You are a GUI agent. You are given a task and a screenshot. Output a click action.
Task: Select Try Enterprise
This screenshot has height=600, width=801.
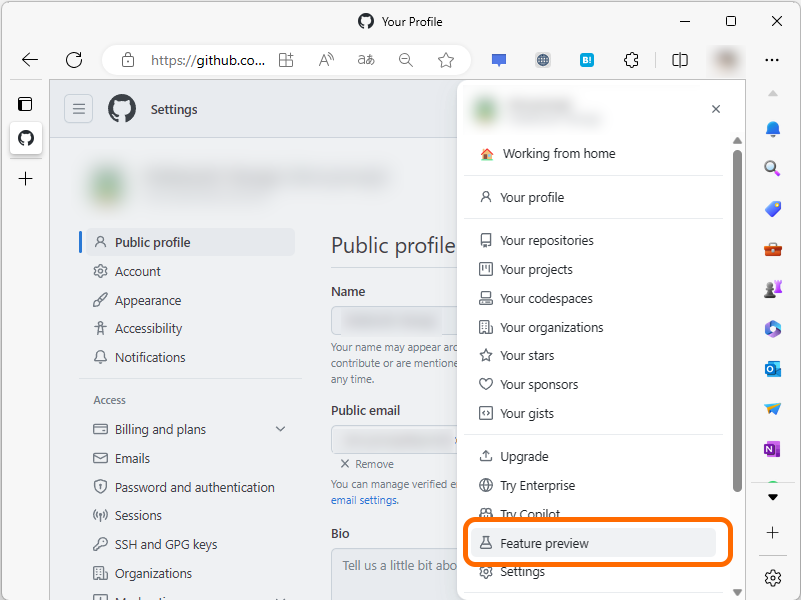pos(594,485)
